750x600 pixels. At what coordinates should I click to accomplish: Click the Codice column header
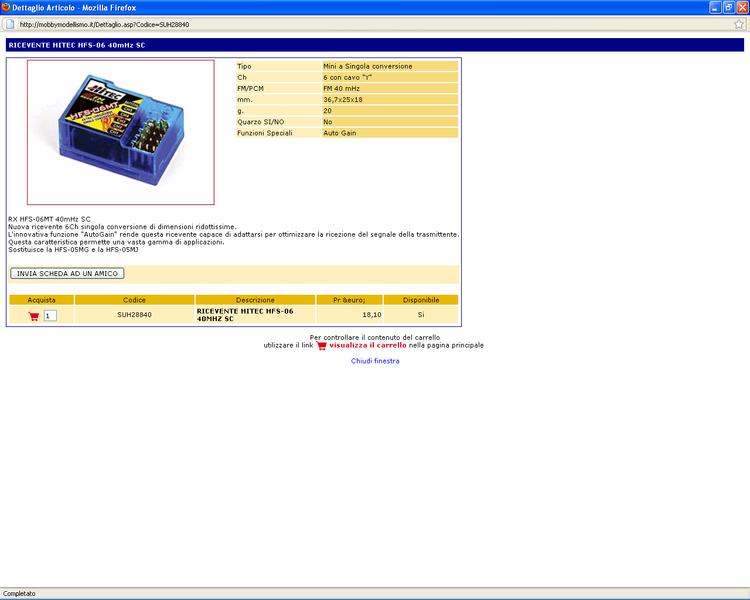tap(134, 300)
